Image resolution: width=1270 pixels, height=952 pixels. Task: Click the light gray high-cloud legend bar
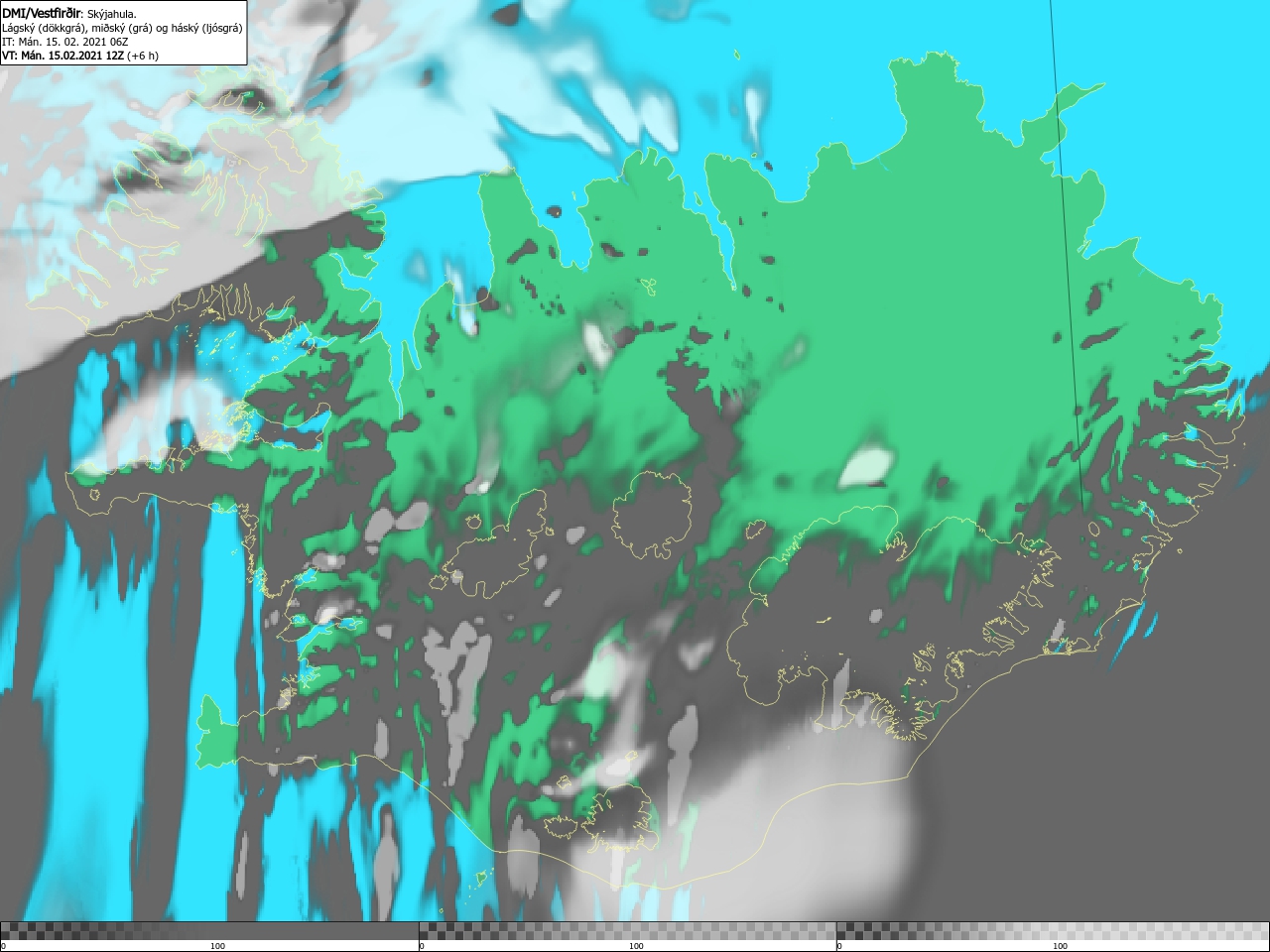(1053, 930)
